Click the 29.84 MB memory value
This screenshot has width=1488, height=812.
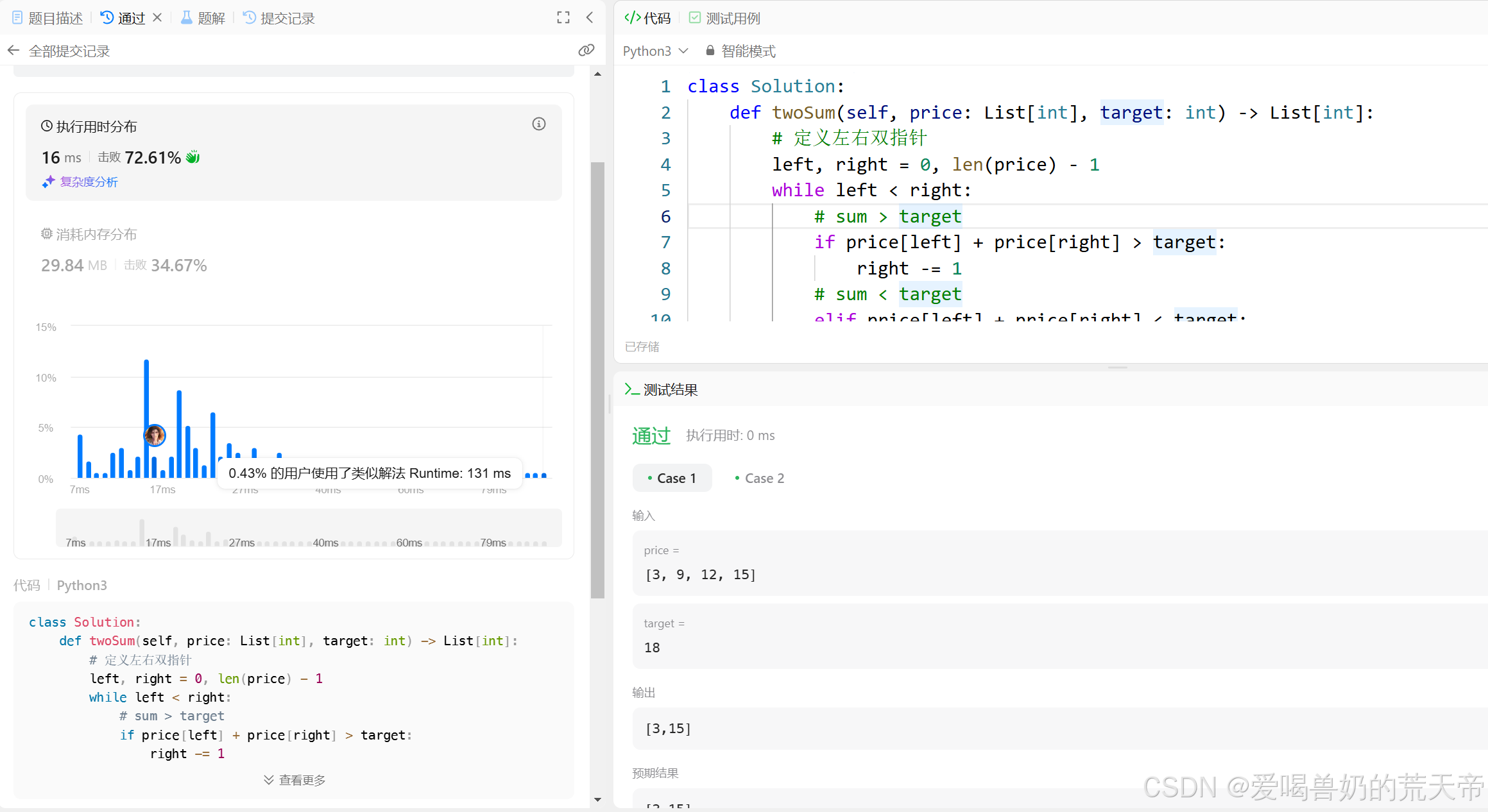click(x=74, y=266)
